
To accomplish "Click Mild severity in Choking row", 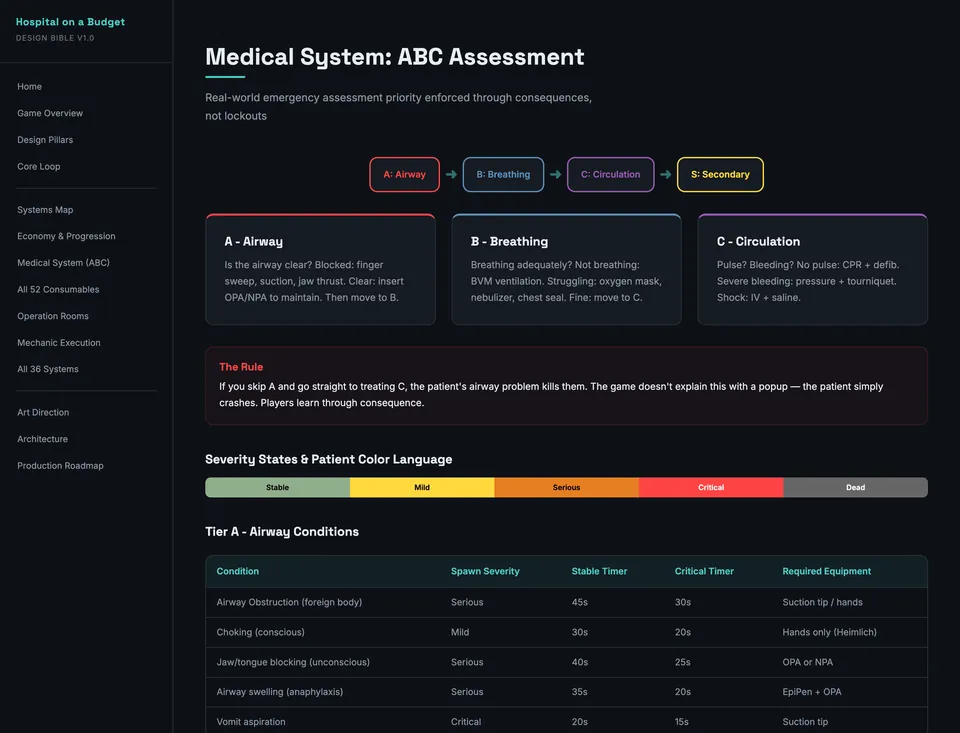I will pos(460,632).
